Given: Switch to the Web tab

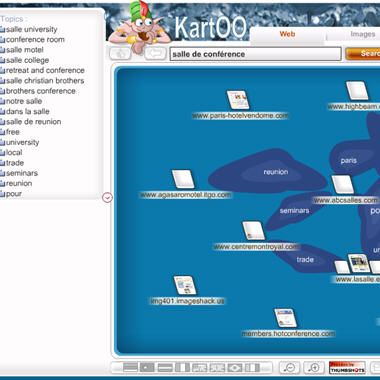Looking at the screenshot, I should pos(287,34).
